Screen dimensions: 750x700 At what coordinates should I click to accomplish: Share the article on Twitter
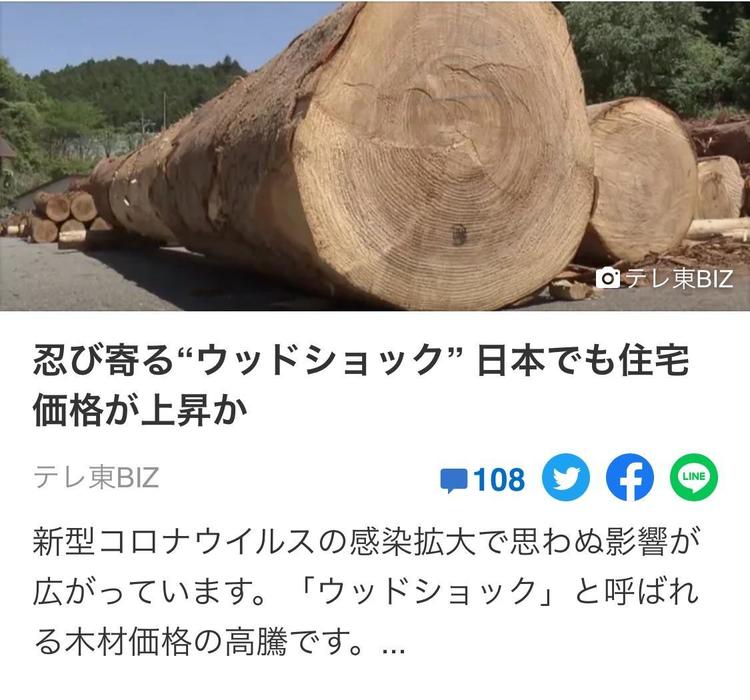[566, 478]
